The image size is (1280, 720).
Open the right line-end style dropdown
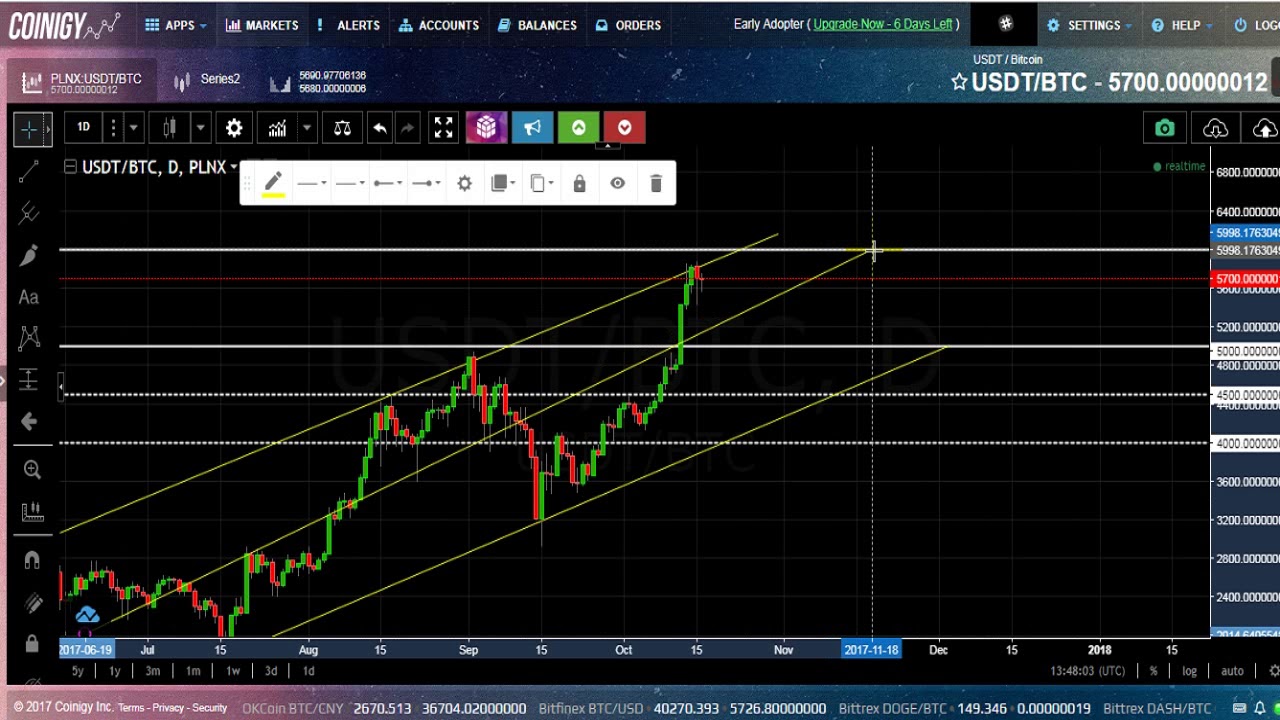pyautogui.click(x=426, y=183)
